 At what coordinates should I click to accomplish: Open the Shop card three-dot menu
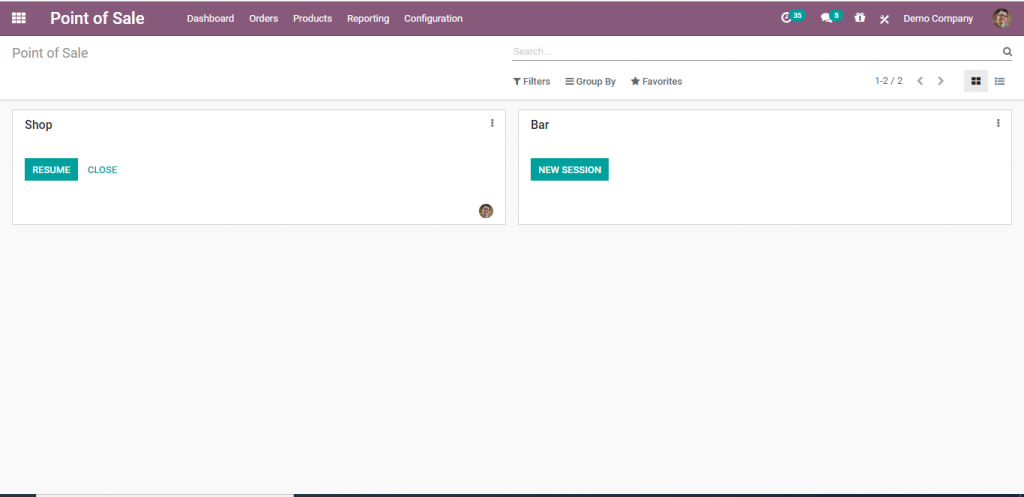492,123
